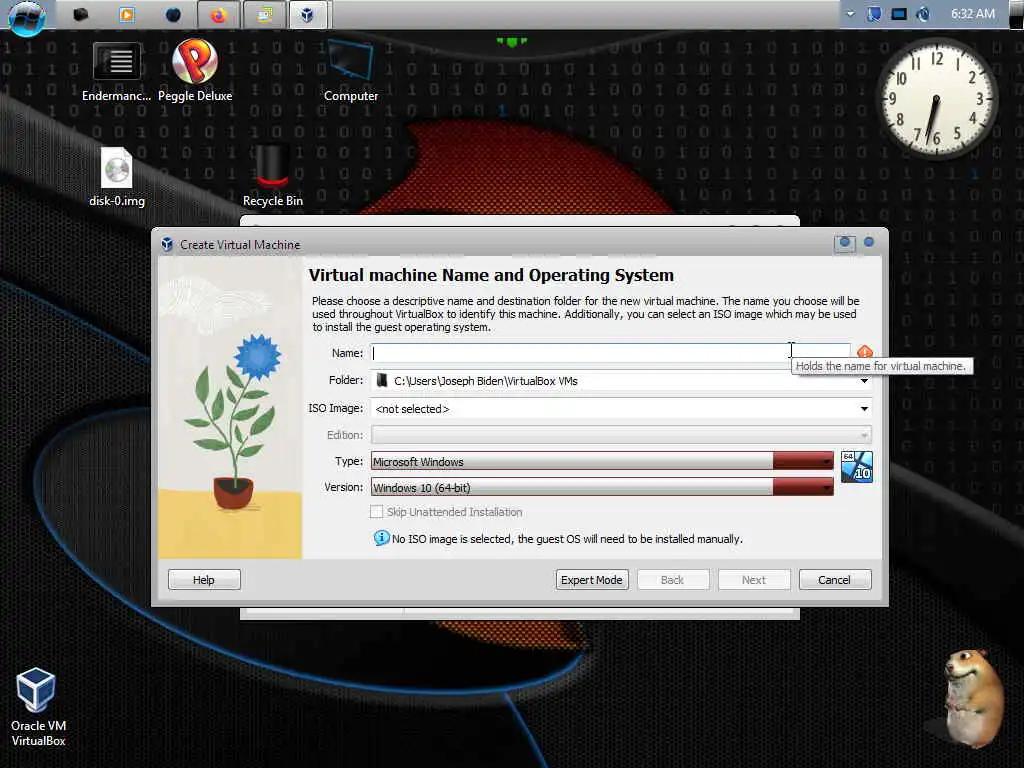Select the disk-0.img file icon
The image size is (1024, 768).
[117, 177]
